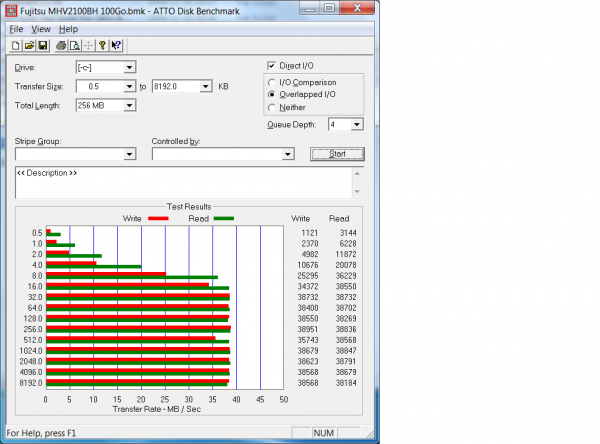Minimize the ATTO Disk Benchmark window
This screenshot has height=444, width=600.
pos(310,8)
